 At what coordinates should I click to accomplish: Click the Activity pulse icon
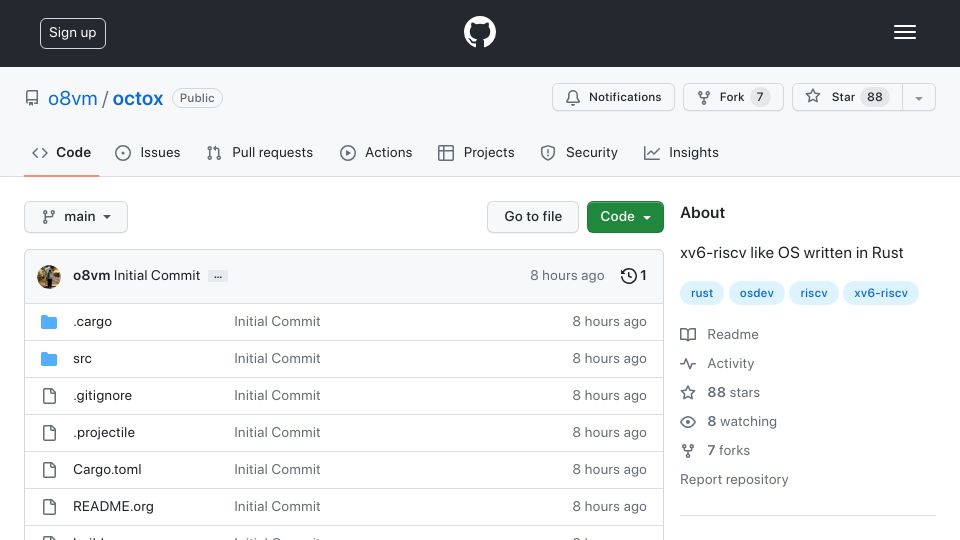[x=688, y=364]
